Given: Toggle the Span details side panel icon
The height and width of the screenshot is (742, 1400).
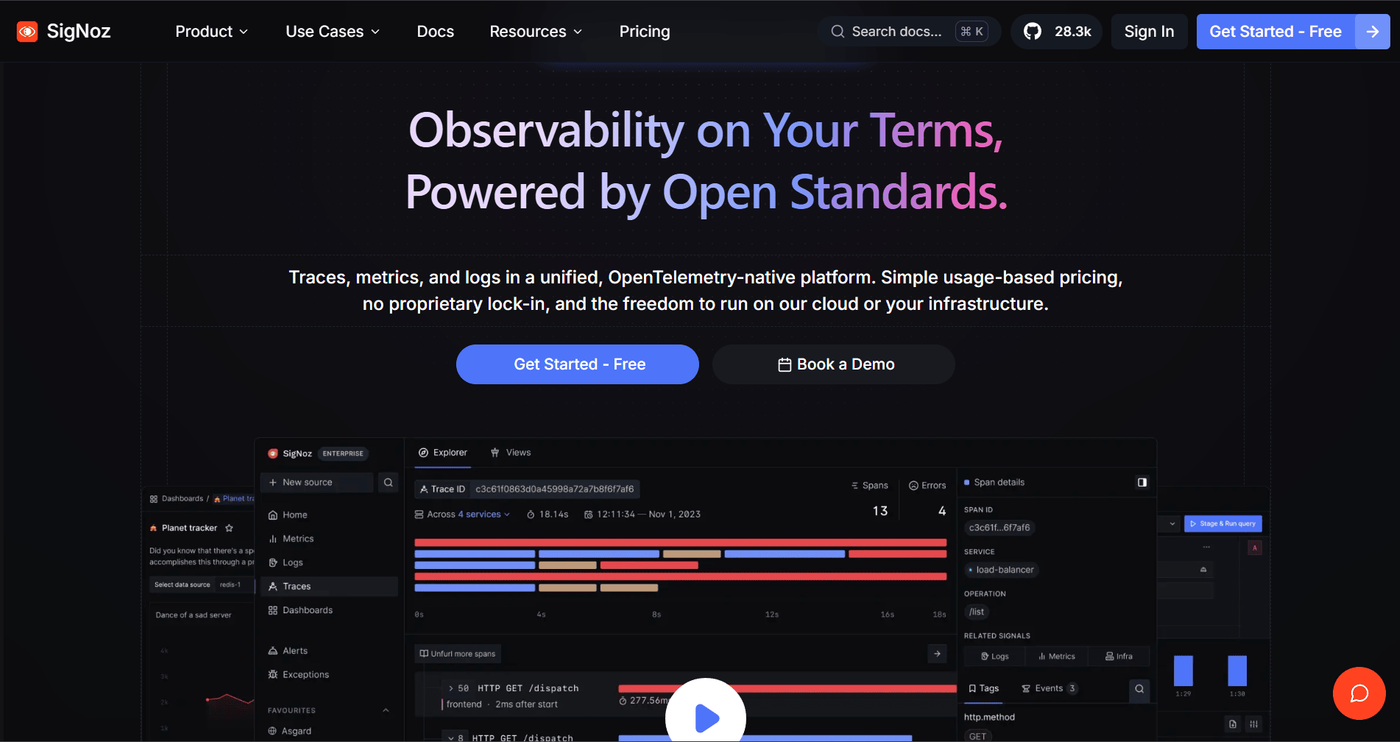Looking at the screenshot, I should [x=1142, y=482].
